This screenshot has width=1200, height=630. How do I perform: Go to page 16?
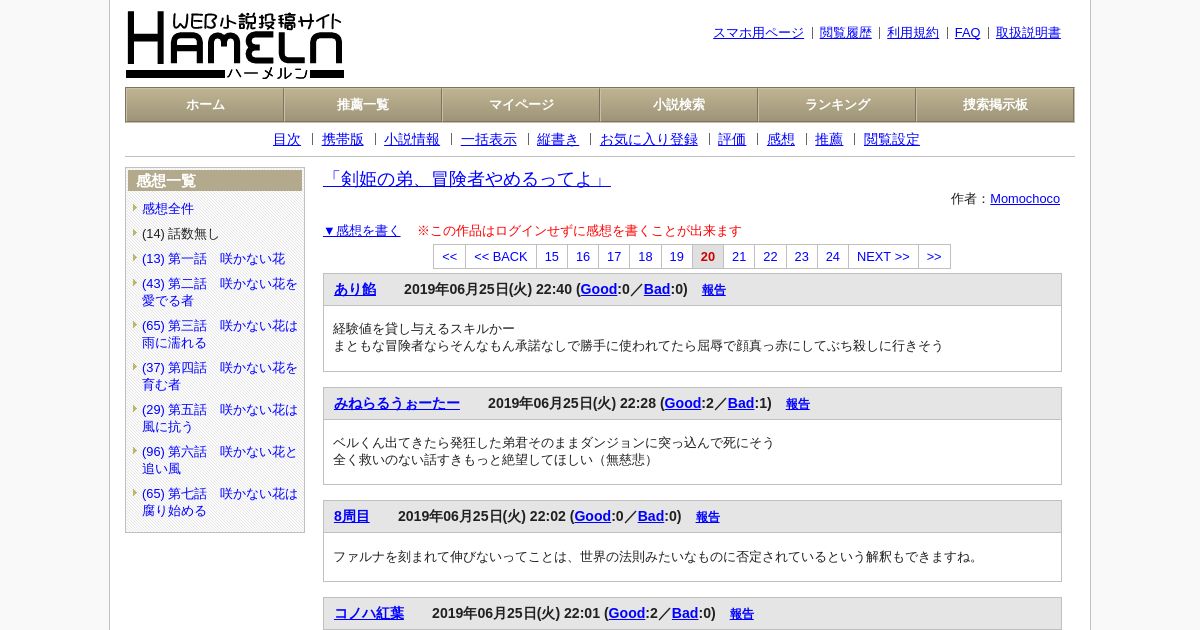click(583, 257)
